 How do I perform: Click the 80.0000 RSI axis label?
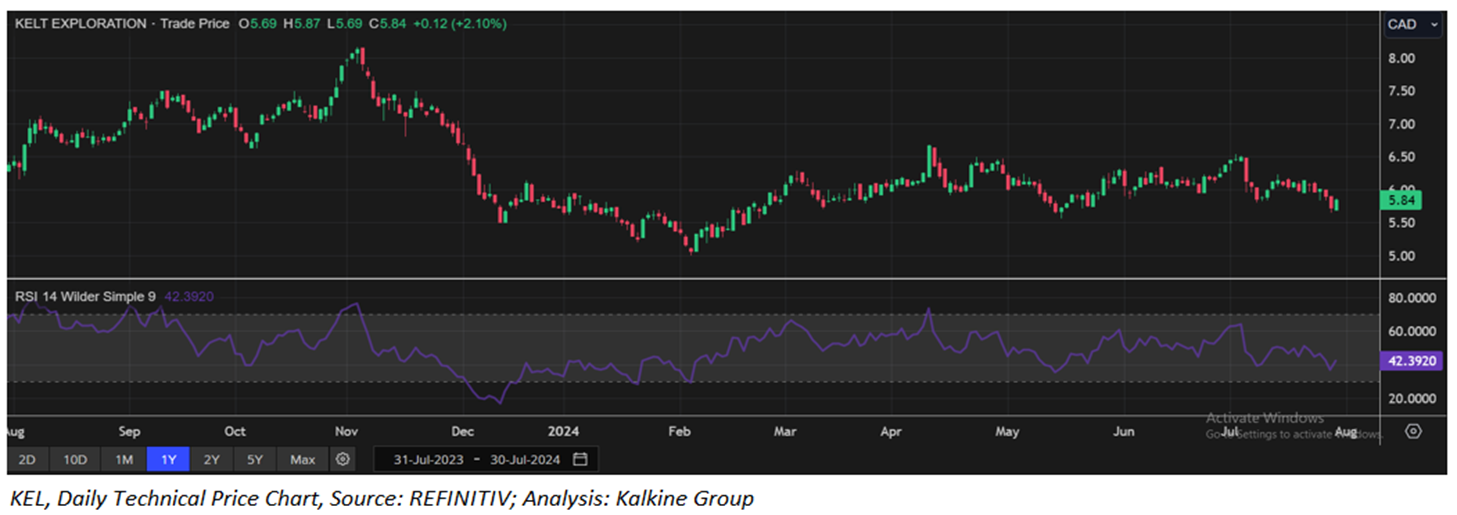coord(1411,298)
